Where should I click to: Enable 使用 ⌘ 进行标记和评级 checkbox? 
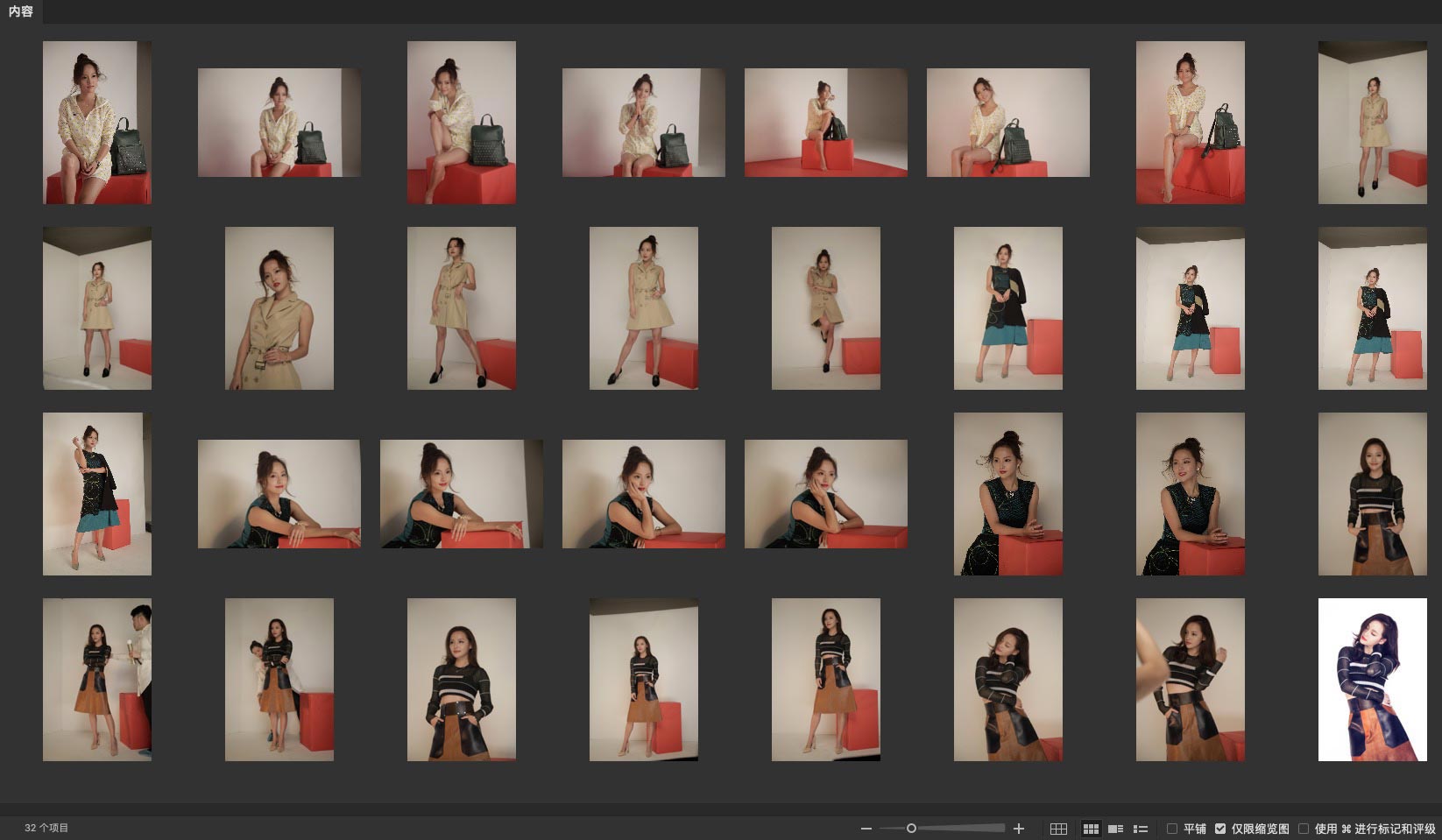pyautogui.click(x=1304, y=829)
